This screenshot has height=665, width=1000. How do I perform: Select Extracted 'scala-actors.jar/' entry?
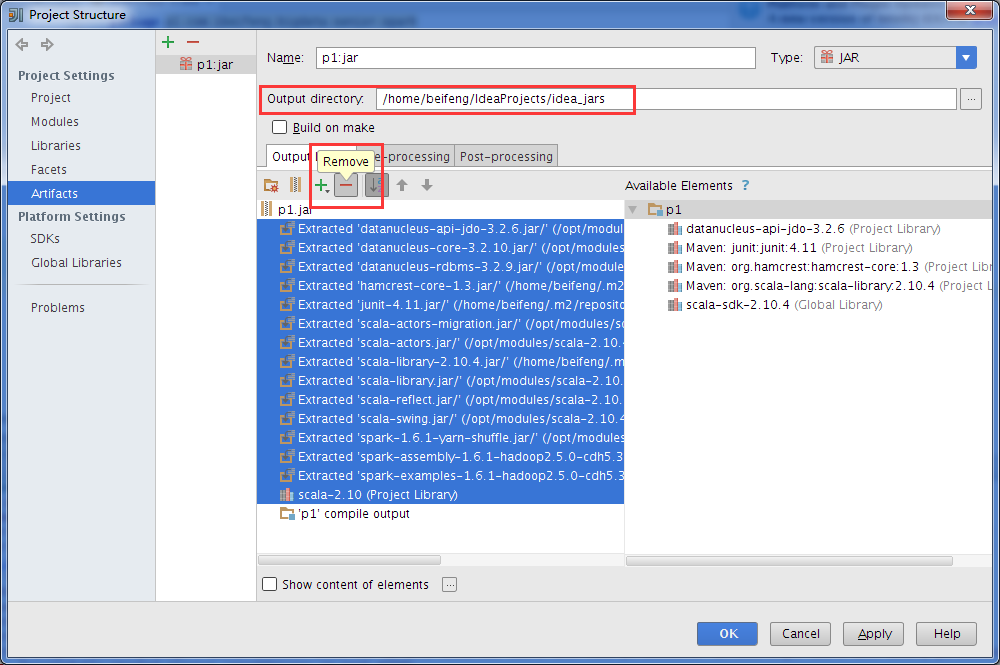pos(440,343)
